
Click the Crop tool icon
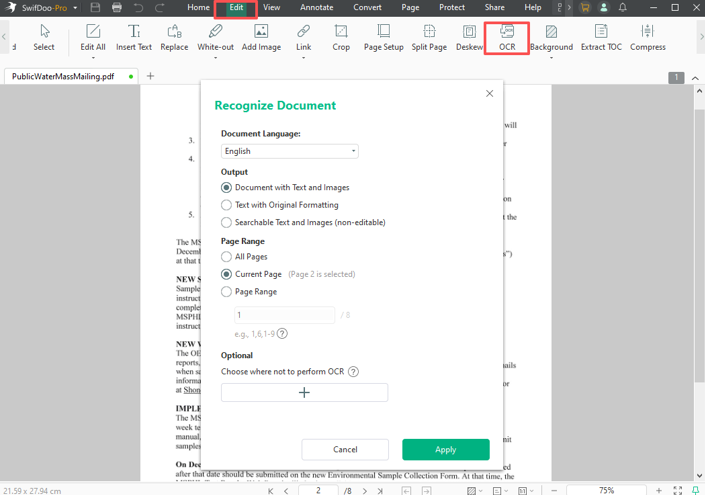pyautogui.click(x=341, y=33)
